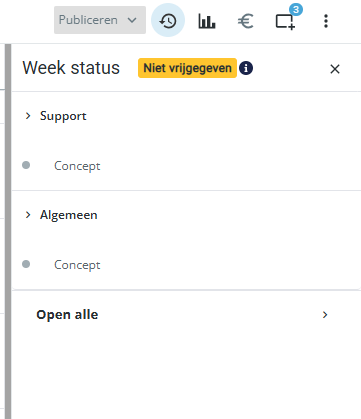This screenshot has height=419, width=361.
Task: Click the Open alle link
Action: click(67, 315)
